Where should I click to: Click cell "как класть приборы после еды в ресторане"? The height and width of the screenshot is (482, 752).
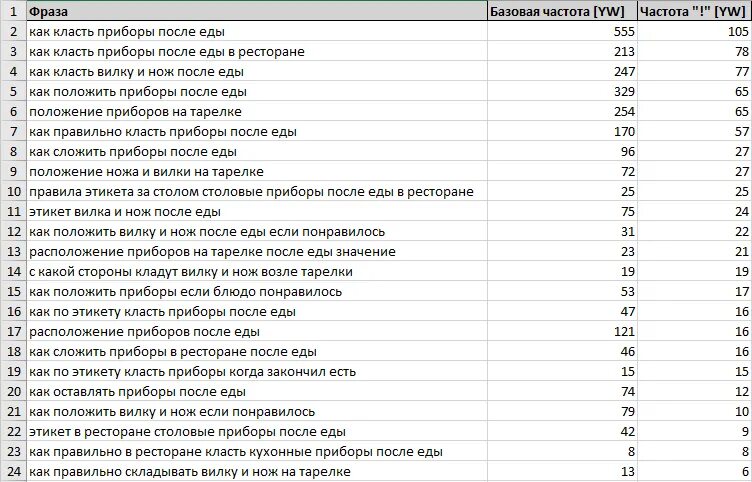[257, 51]
